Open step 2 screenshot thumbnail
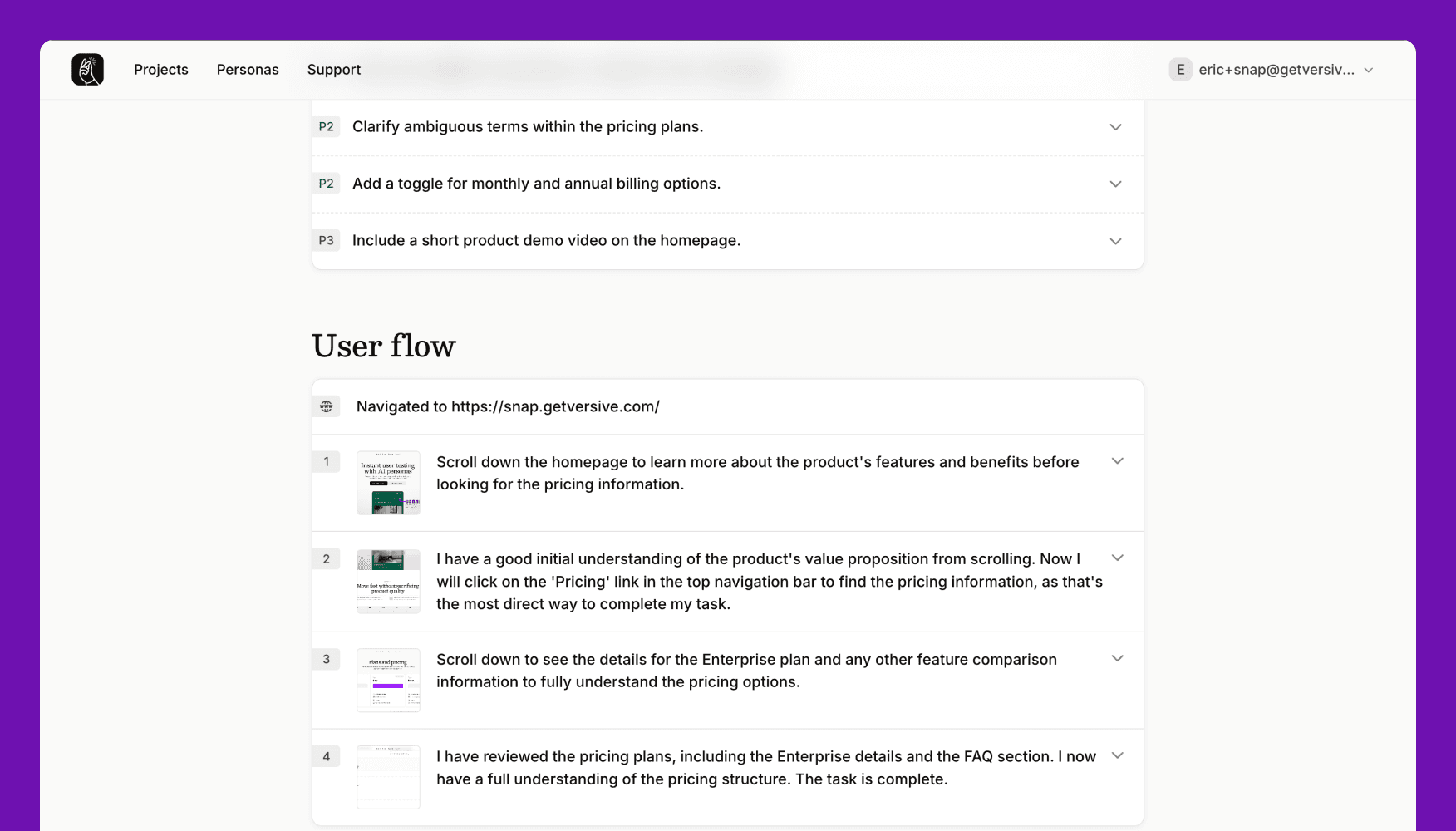1456x831 pixels. [x=388, y=581]
